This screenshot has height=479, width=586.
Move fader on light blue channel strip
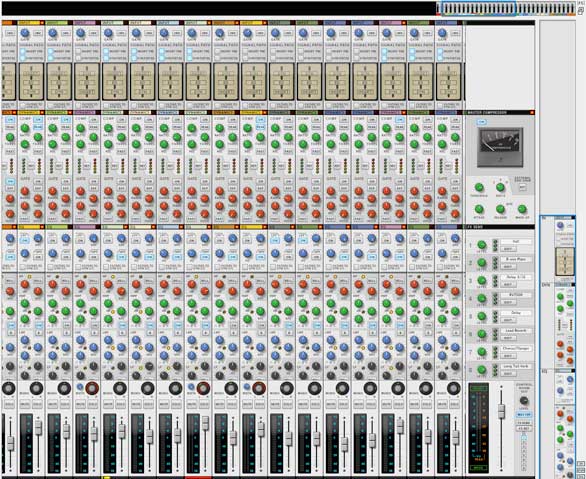click(x=177, y=436)
